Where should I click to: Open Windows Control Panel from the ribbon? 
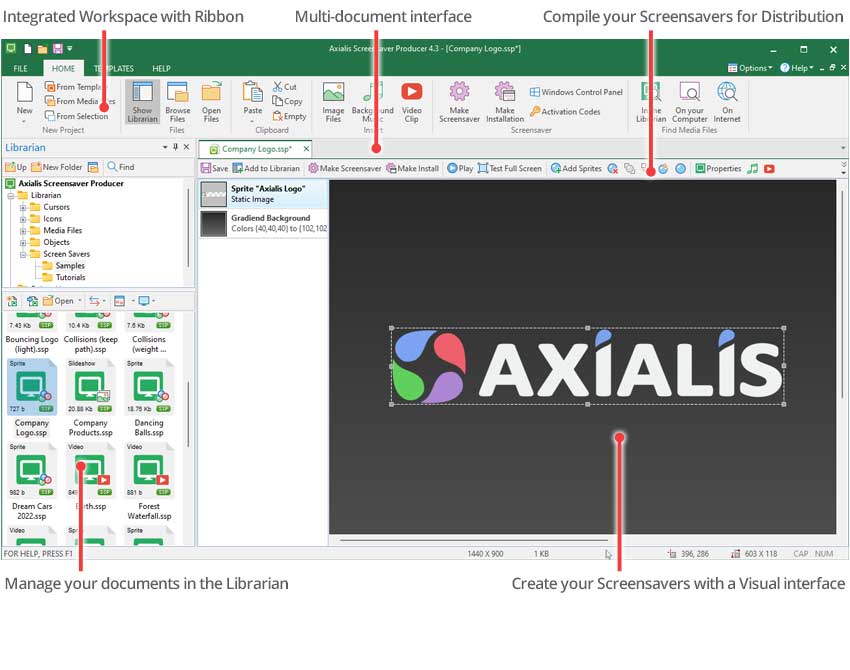(576, 92)
